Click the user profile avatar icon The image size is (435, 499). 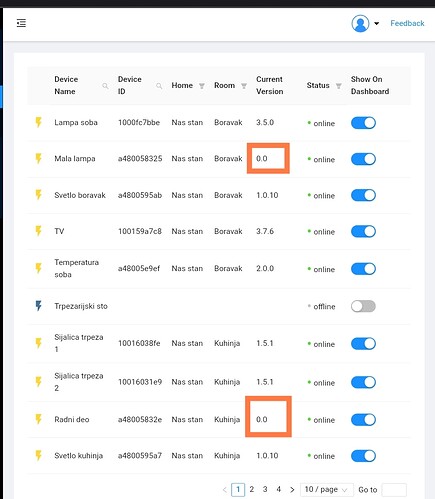pyautogui.click(x=360, y=23)
